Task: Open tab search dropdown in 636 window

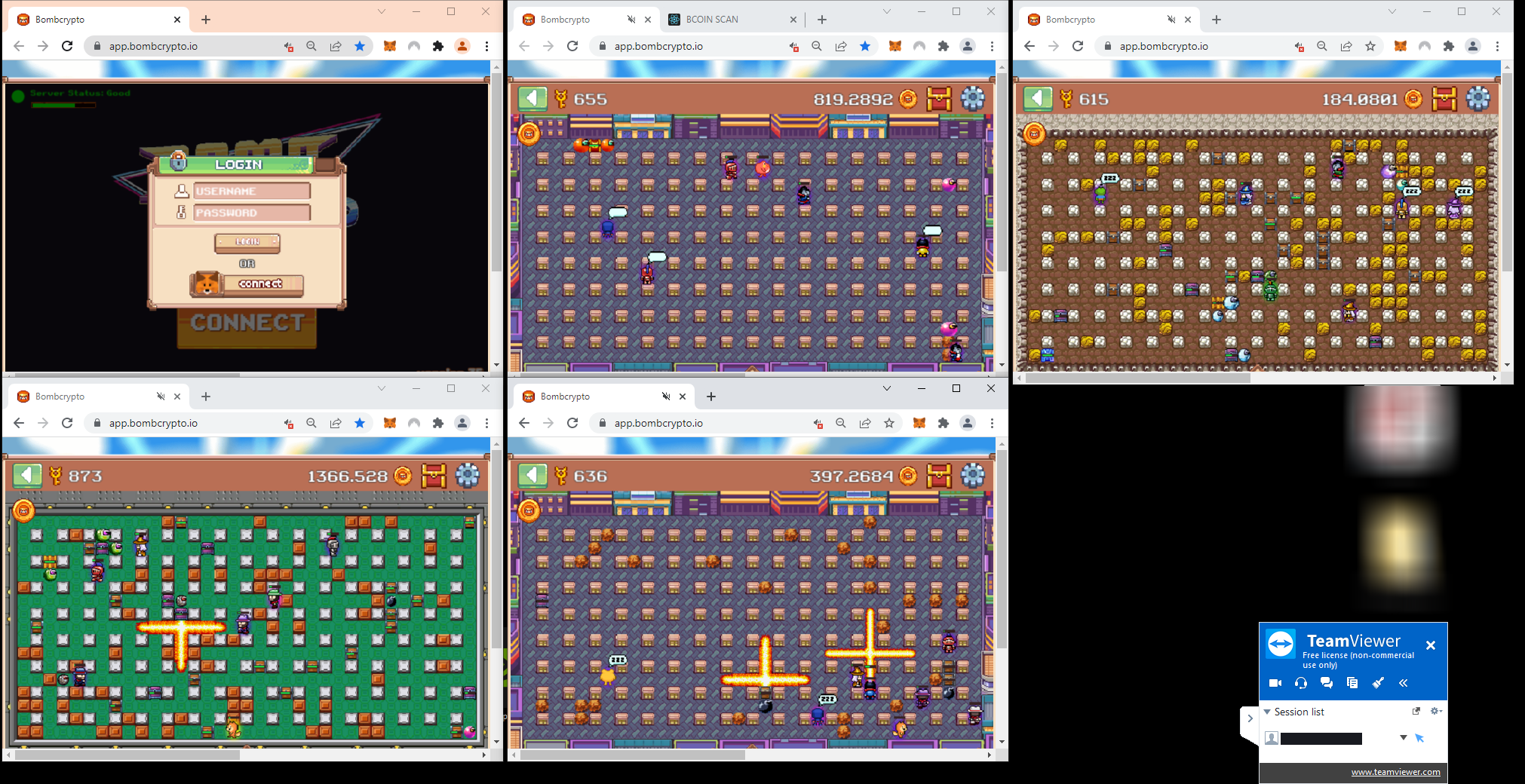Action: point(887,388)
